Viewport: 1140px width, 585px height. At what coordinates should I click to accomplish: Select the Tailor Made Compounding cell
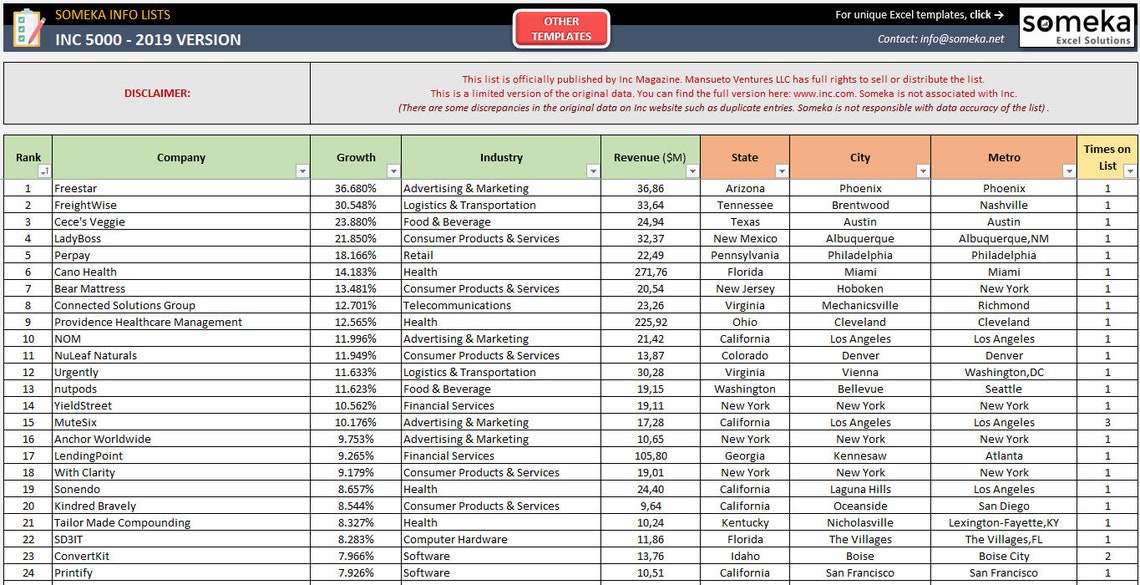[181, 523]
